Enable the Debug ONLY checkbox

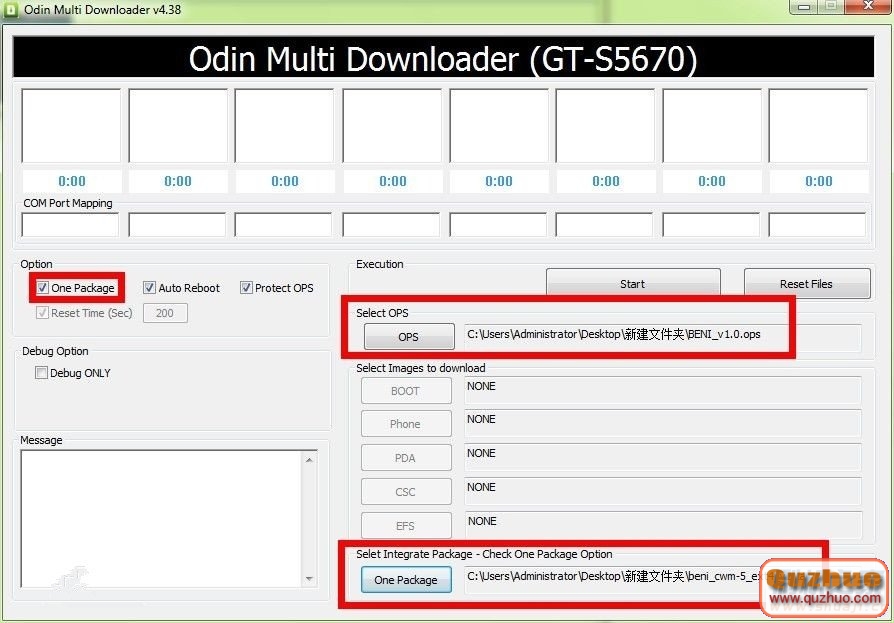point(41,373)
